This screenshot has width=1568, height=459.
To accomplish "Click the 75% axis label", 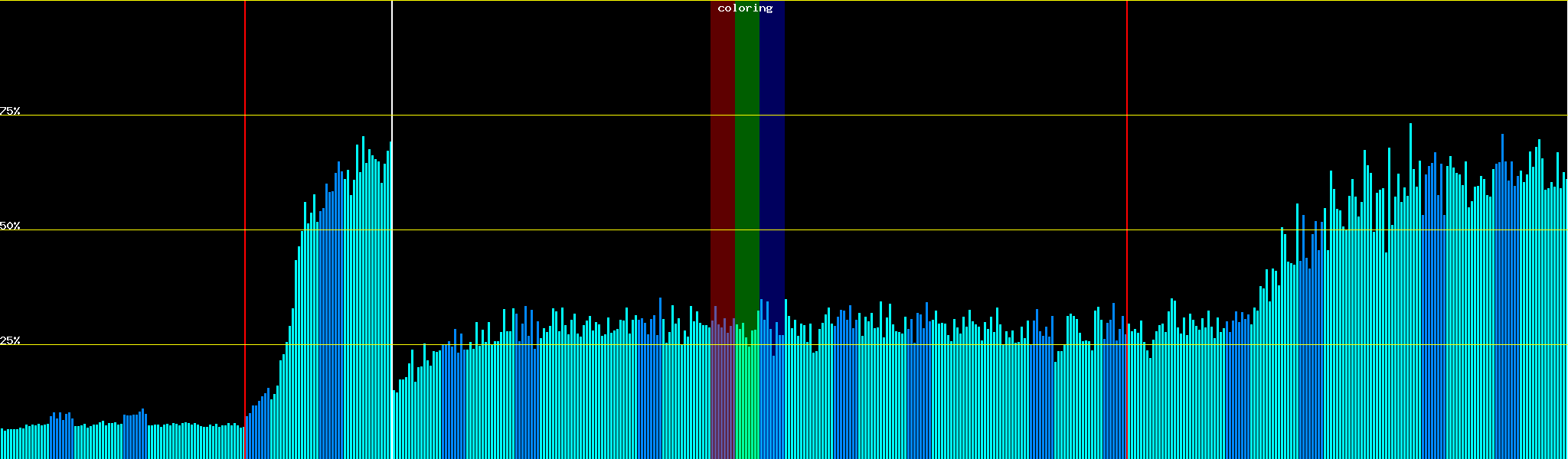I will tap(10, 111).
